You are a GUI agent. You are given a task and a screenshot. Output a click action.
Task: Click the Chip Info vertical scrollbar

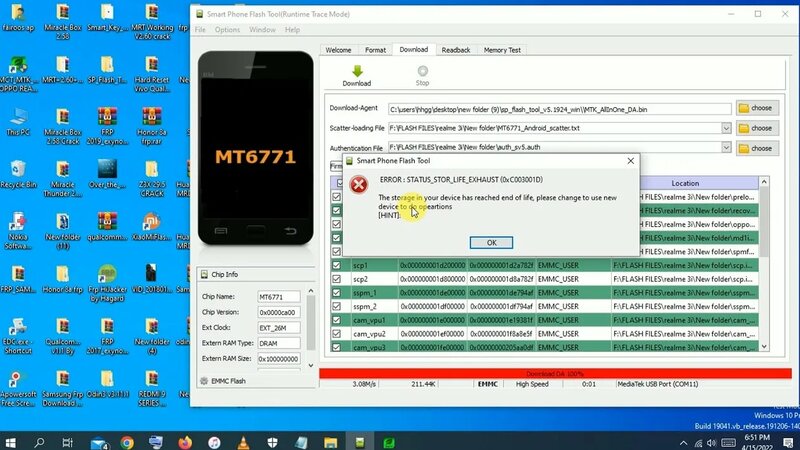click(311, 323)
